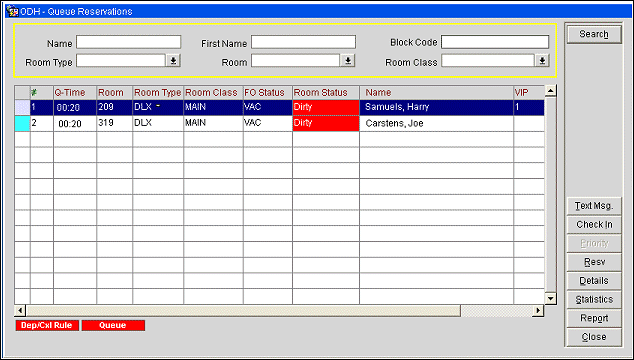634x360 pixels.
Task: Close the Queue Reservations window
Action: tap(594, 337)
